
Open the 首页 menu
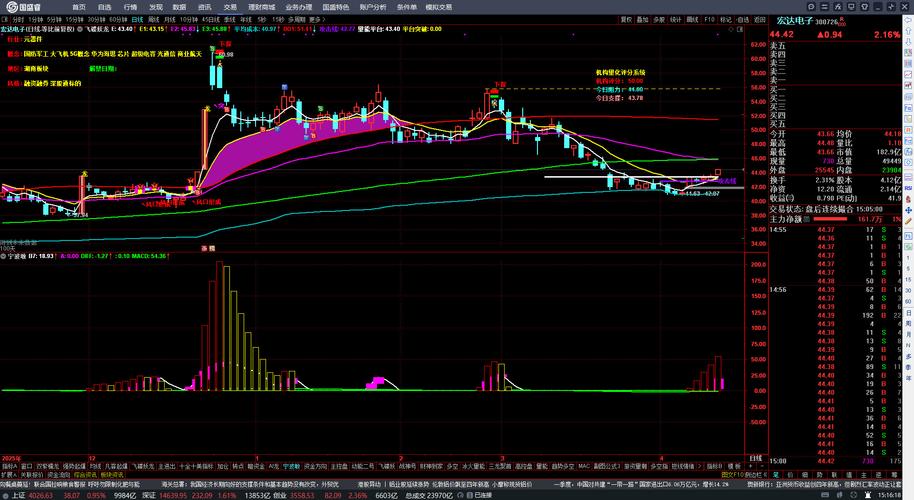pos(79,7)
